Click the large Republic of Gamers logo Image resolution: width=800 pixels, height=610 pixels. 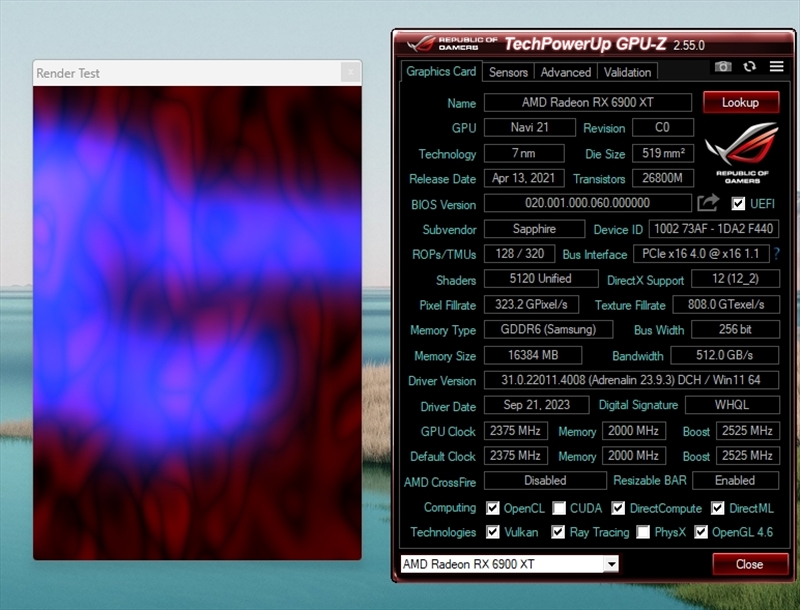[741, 155]
